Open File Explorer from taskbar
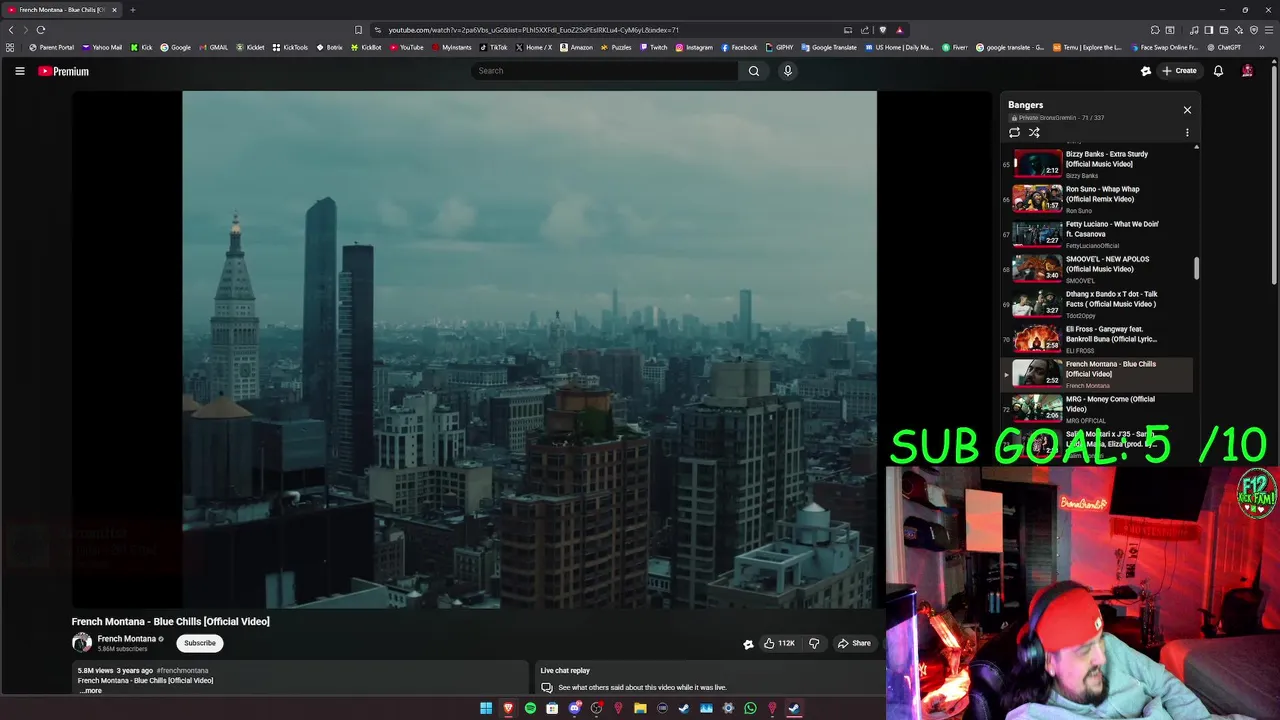The image size is (1280, 720). 640,708
